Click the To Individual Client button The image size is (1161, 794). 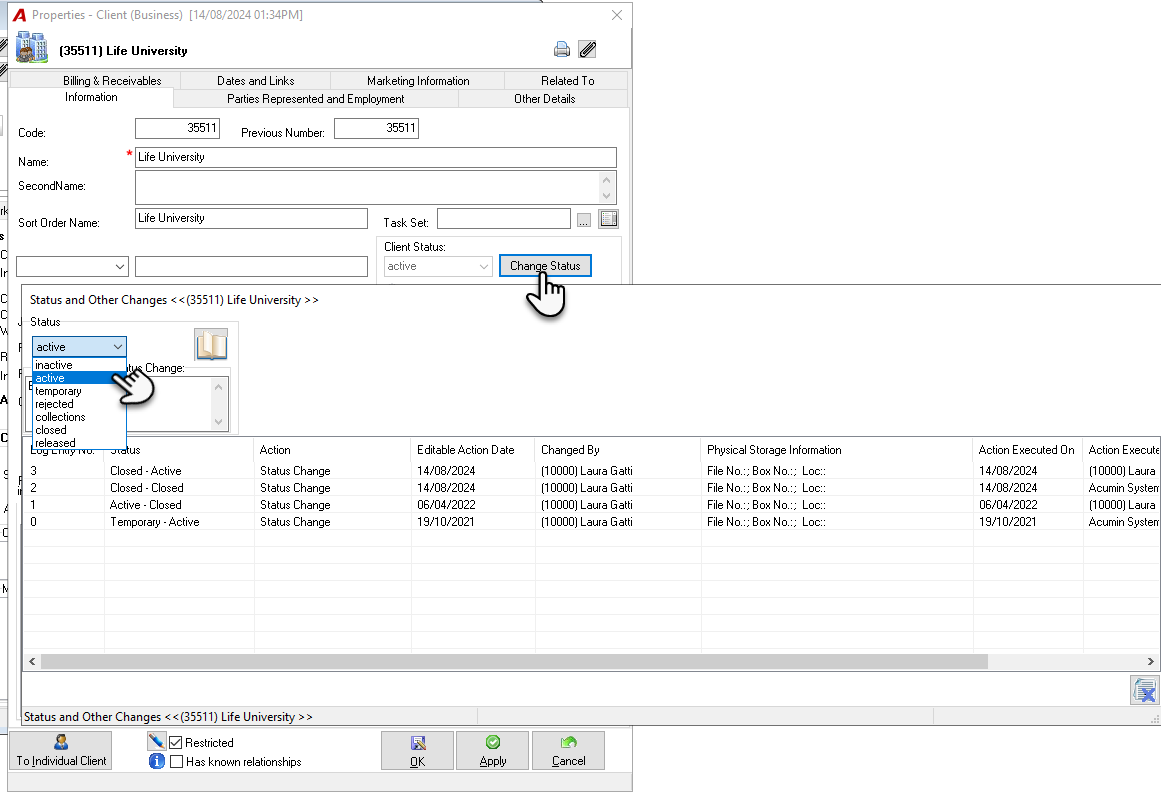click(x=61, y=750)
